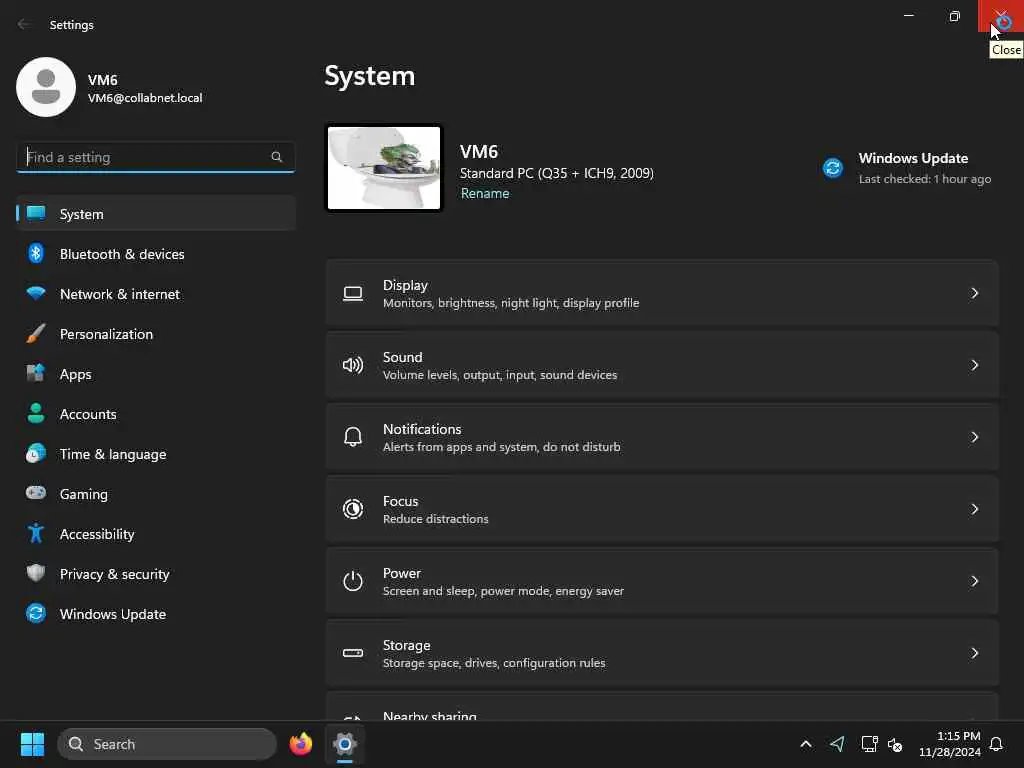
Task: Click the taskbar Search box
Action: tap(167, 744)
